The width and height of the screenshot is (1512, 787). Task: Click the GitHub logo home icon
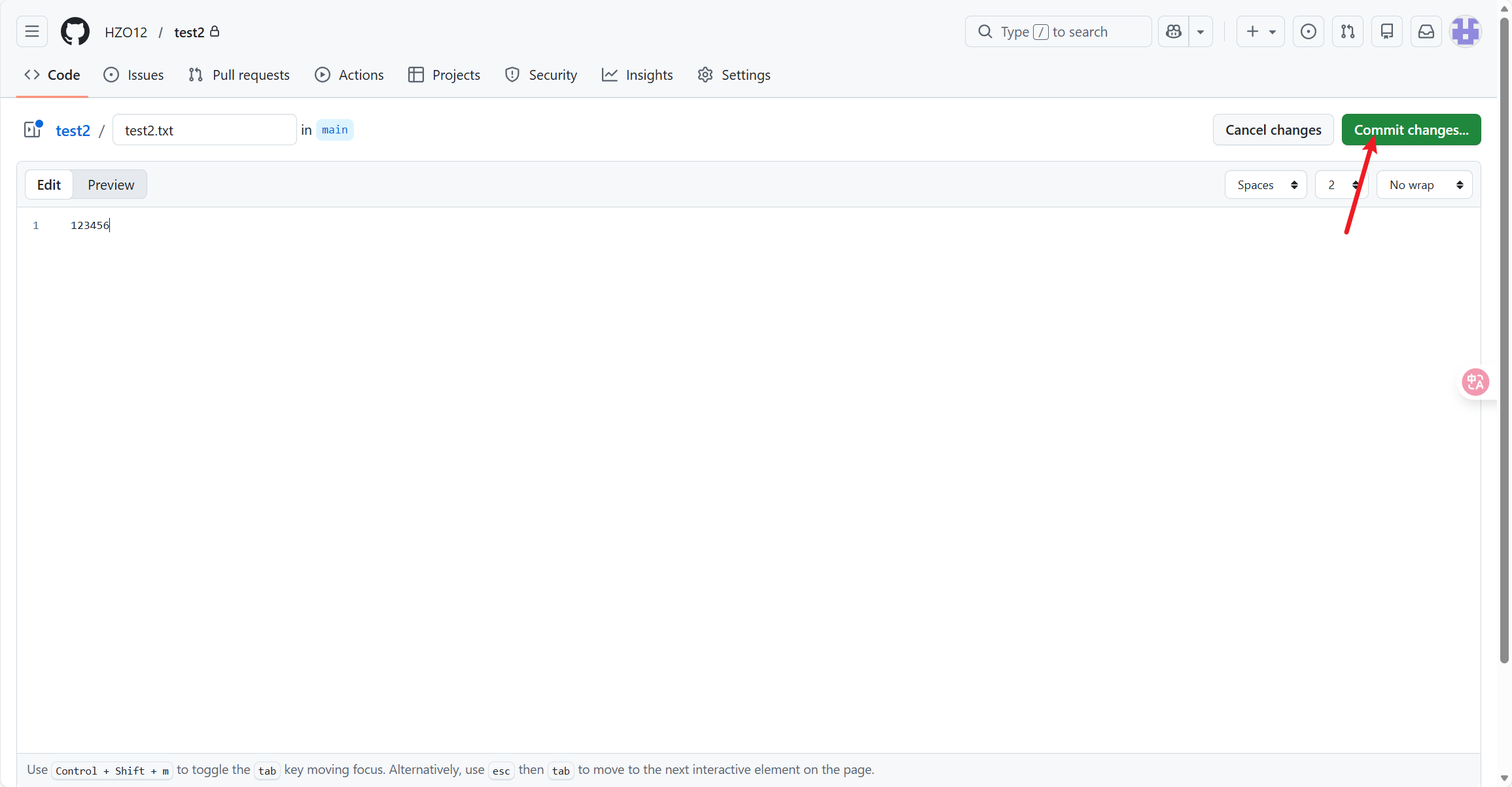point(75,31)
